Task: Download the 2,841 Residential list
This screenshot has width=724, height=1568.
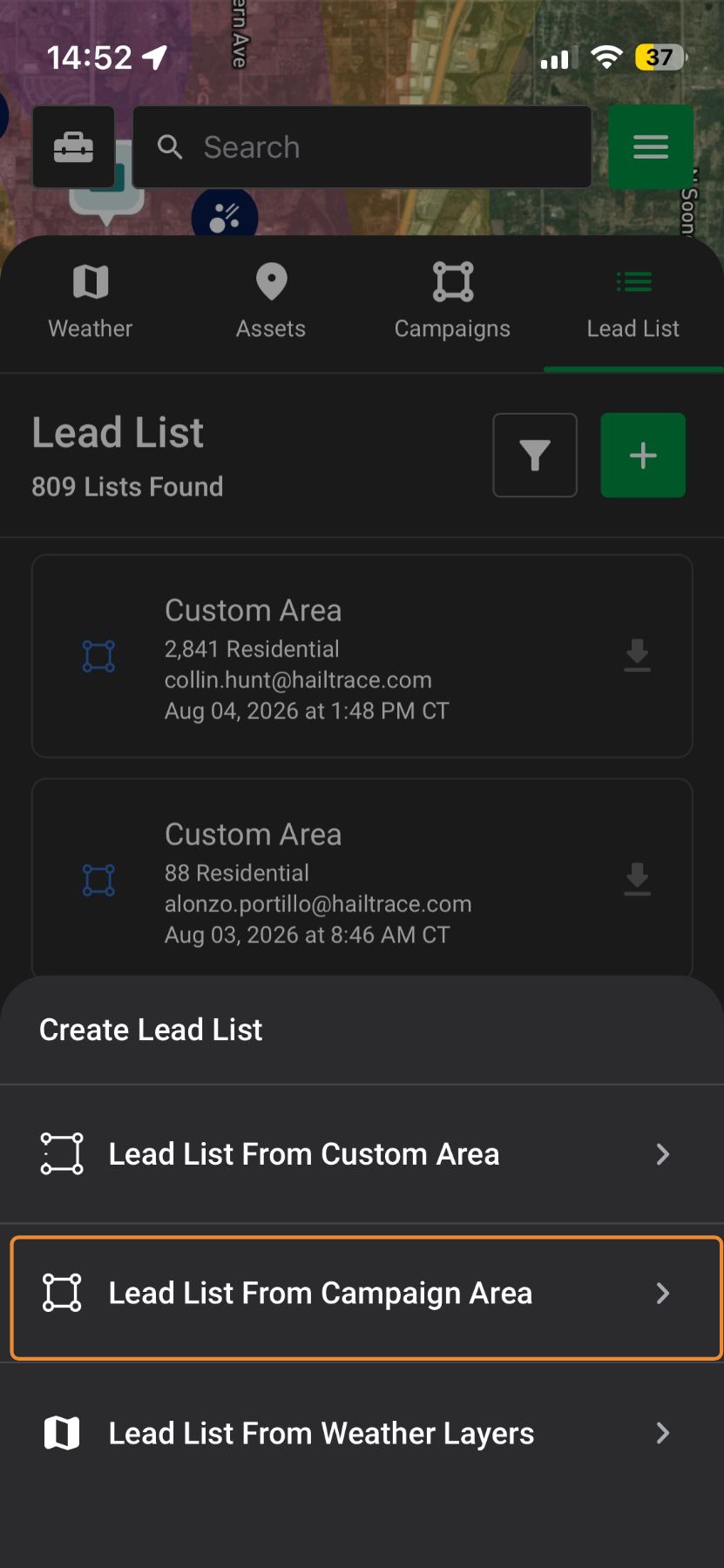Action: tap(638, 655)
